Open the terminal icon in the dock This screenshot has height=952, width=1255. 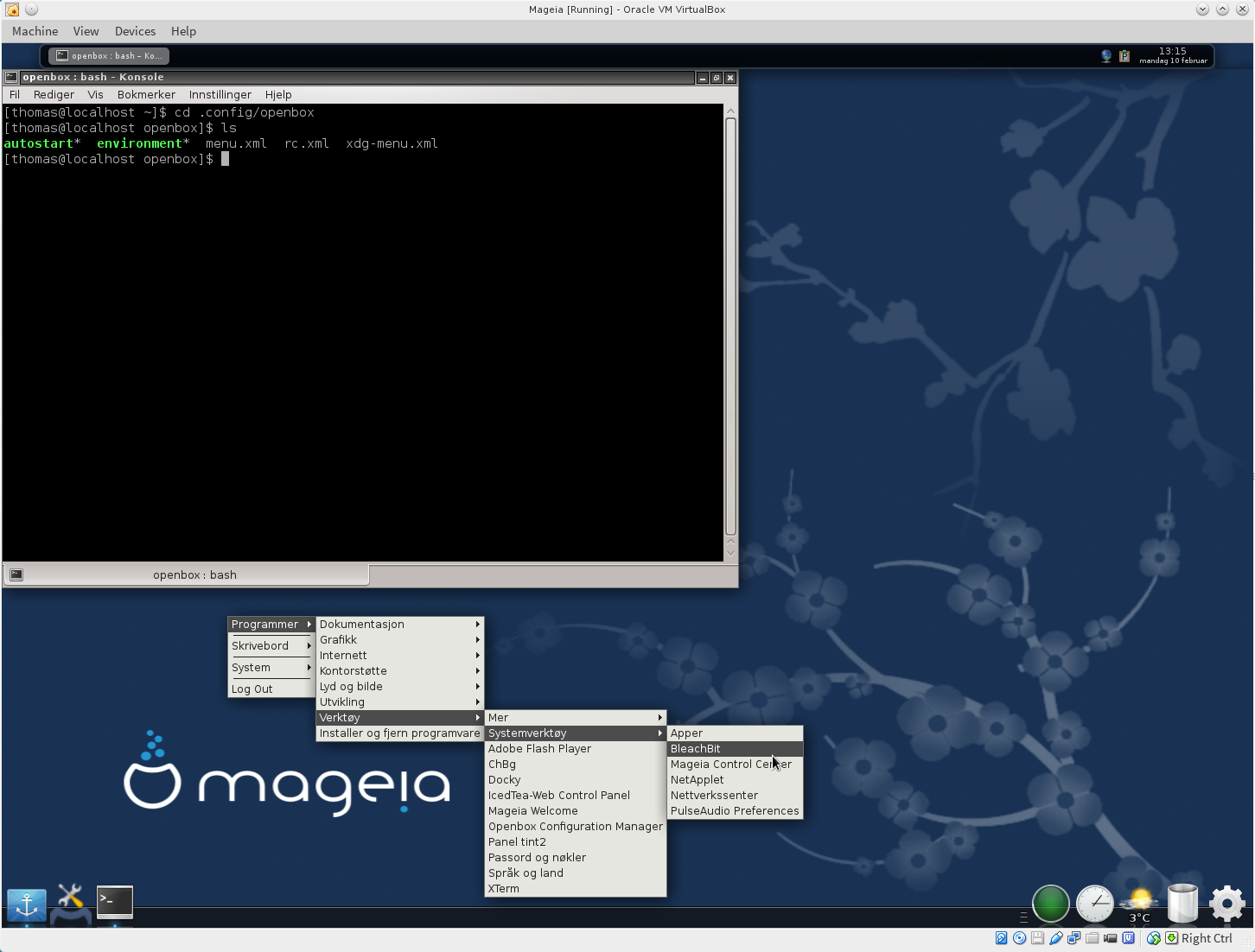tap(115, 903)
